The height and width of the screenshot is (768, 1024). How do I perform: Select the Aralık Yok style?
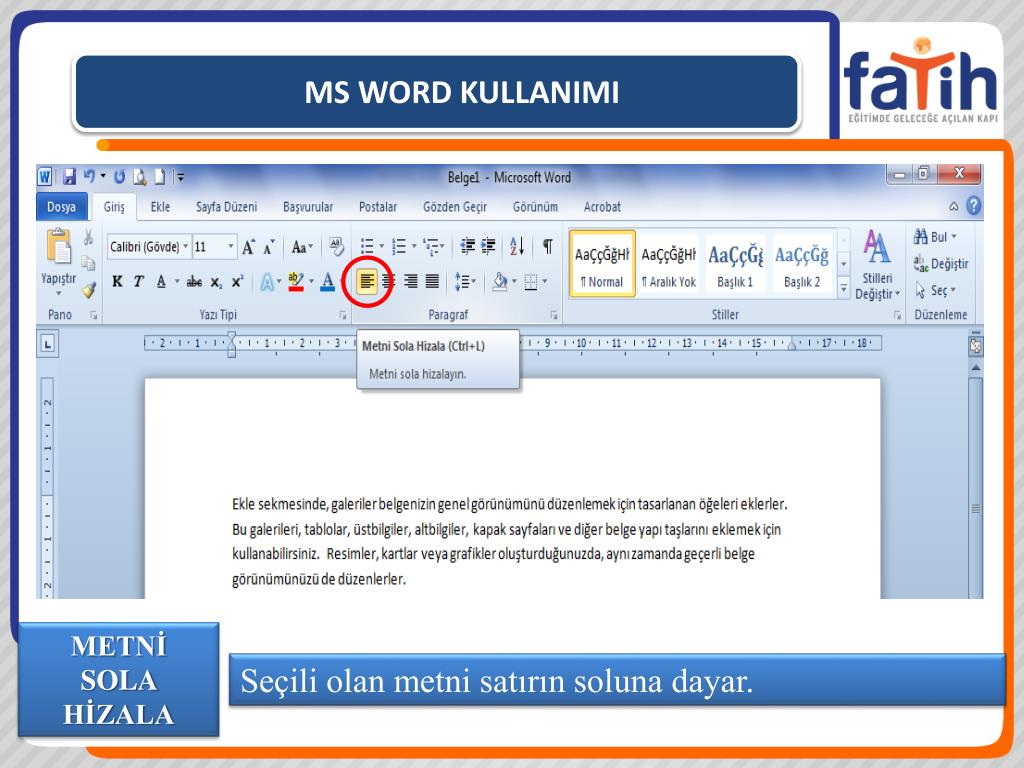pos(669,264)
